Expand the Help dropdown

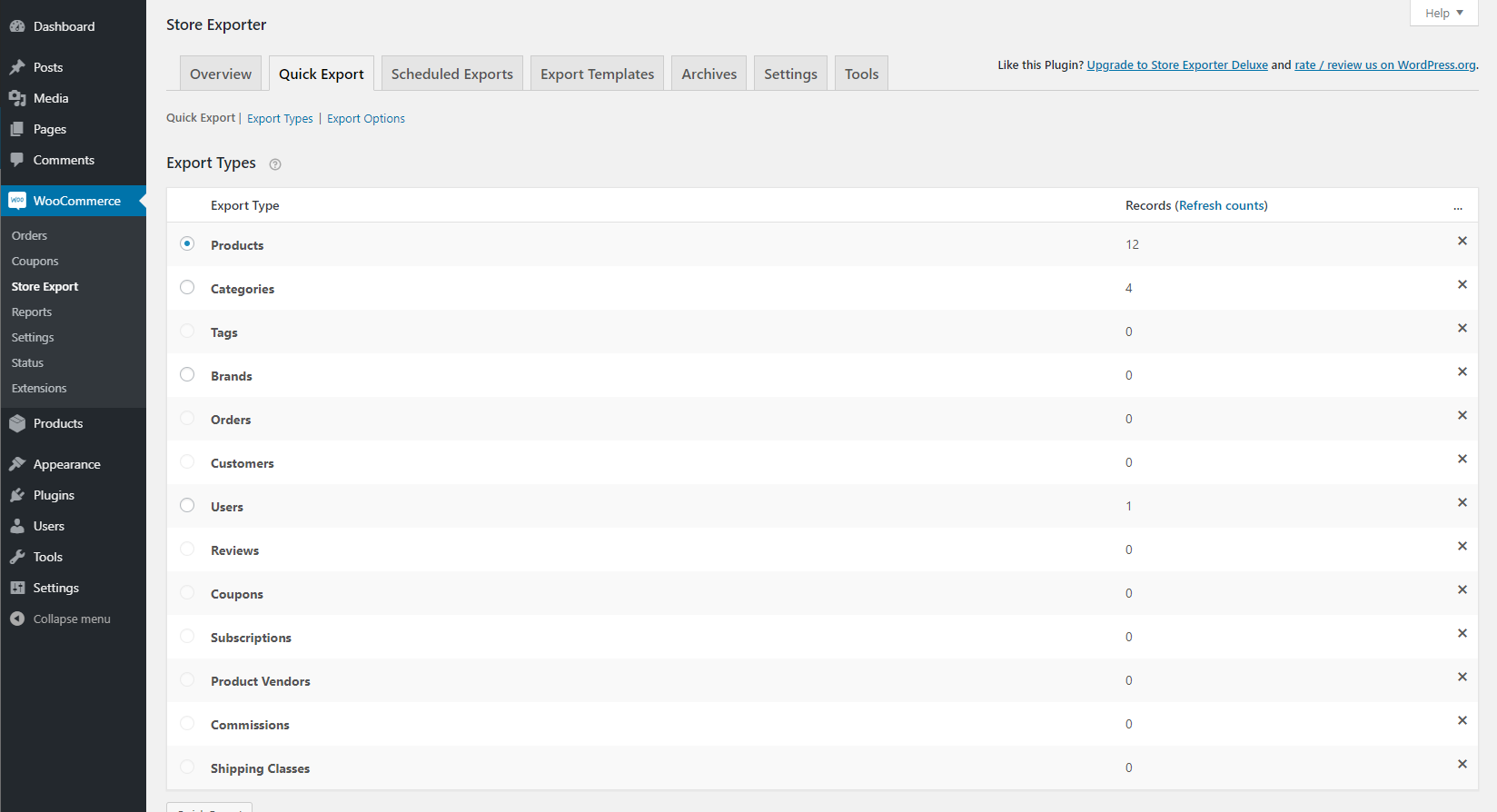1443,13
